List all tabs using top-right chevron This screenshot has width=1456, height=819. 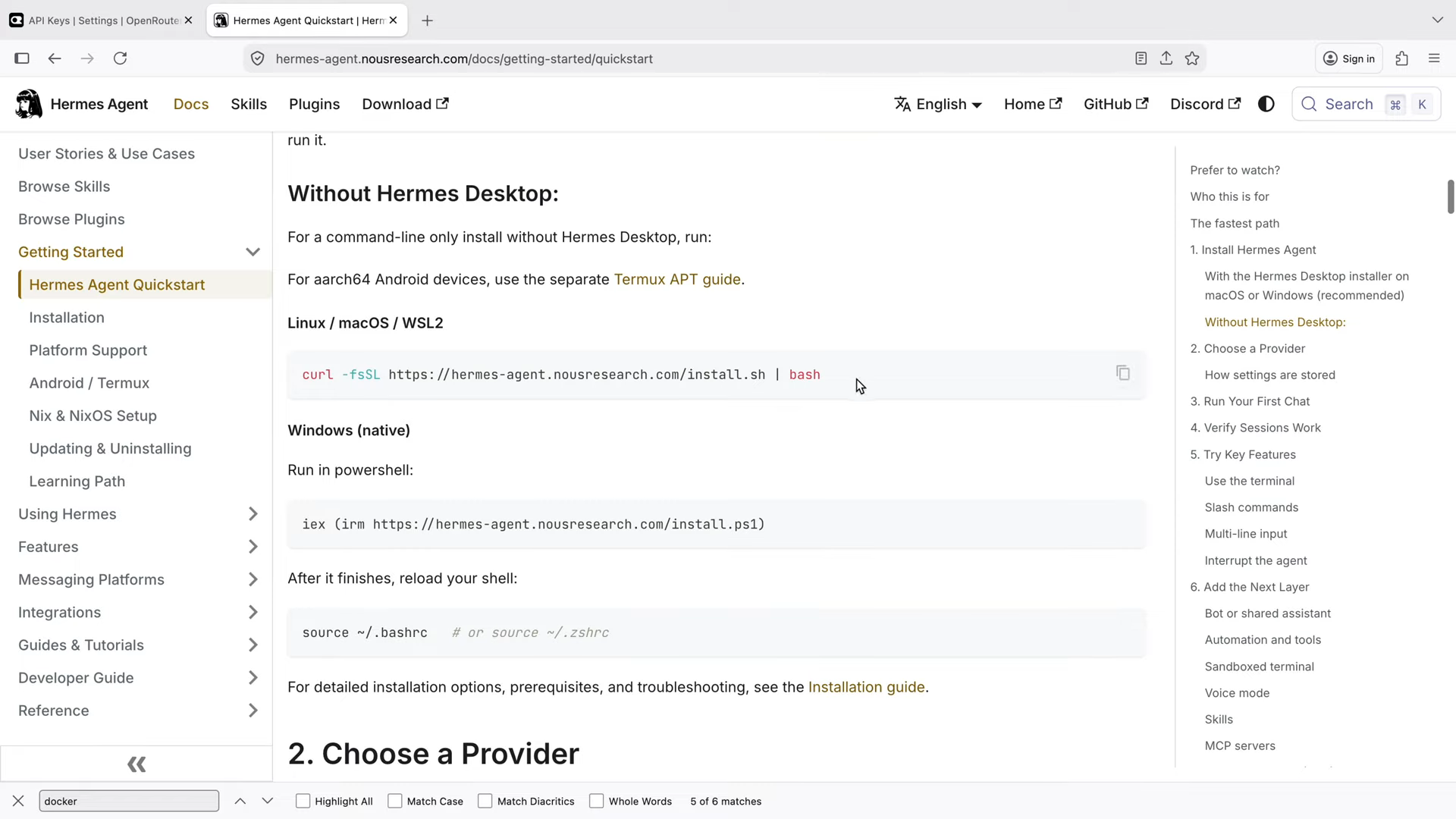[x=1437, y=20]
